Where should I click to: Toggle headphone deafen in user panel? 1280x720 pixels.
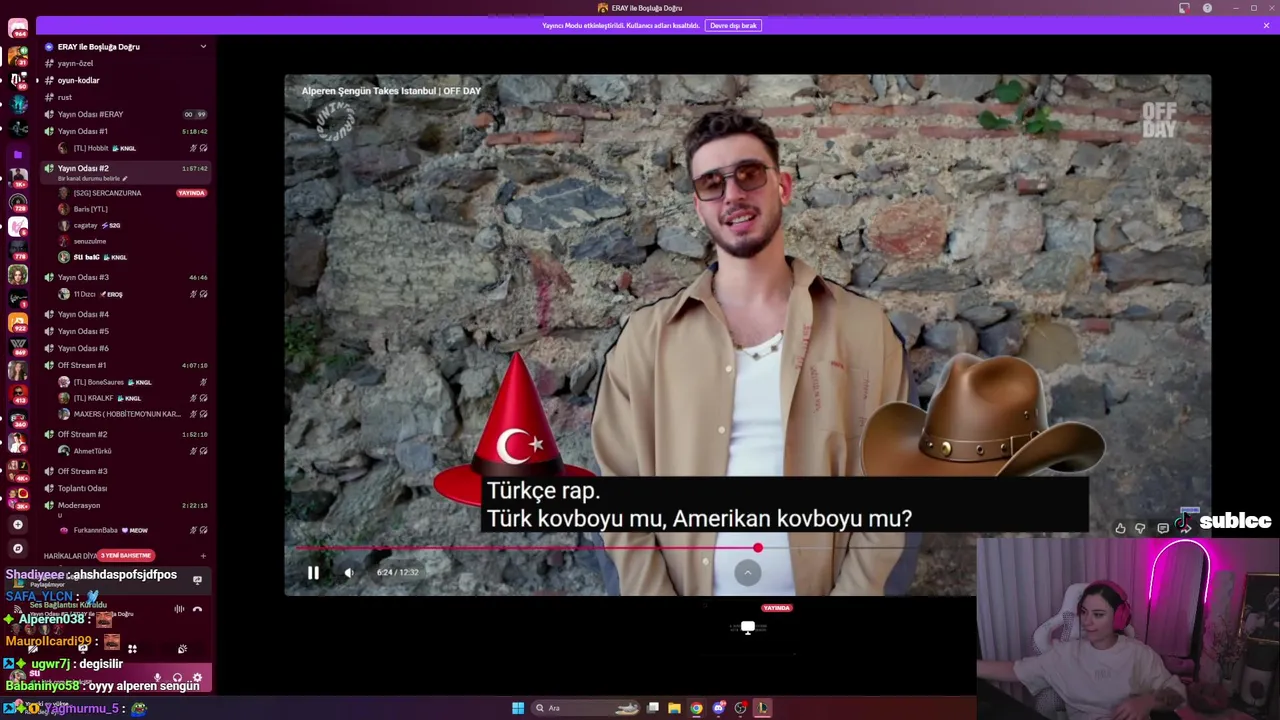[x=177, y=678]
